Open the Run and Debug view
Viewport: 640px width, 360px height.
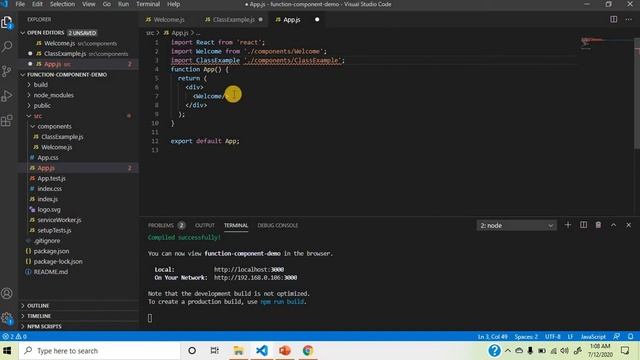point(7,96)
